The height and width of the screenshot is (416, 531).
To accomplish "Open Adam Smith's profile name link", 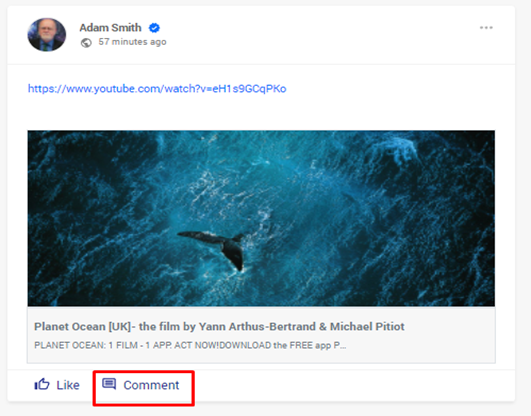I will pos(110,27).
